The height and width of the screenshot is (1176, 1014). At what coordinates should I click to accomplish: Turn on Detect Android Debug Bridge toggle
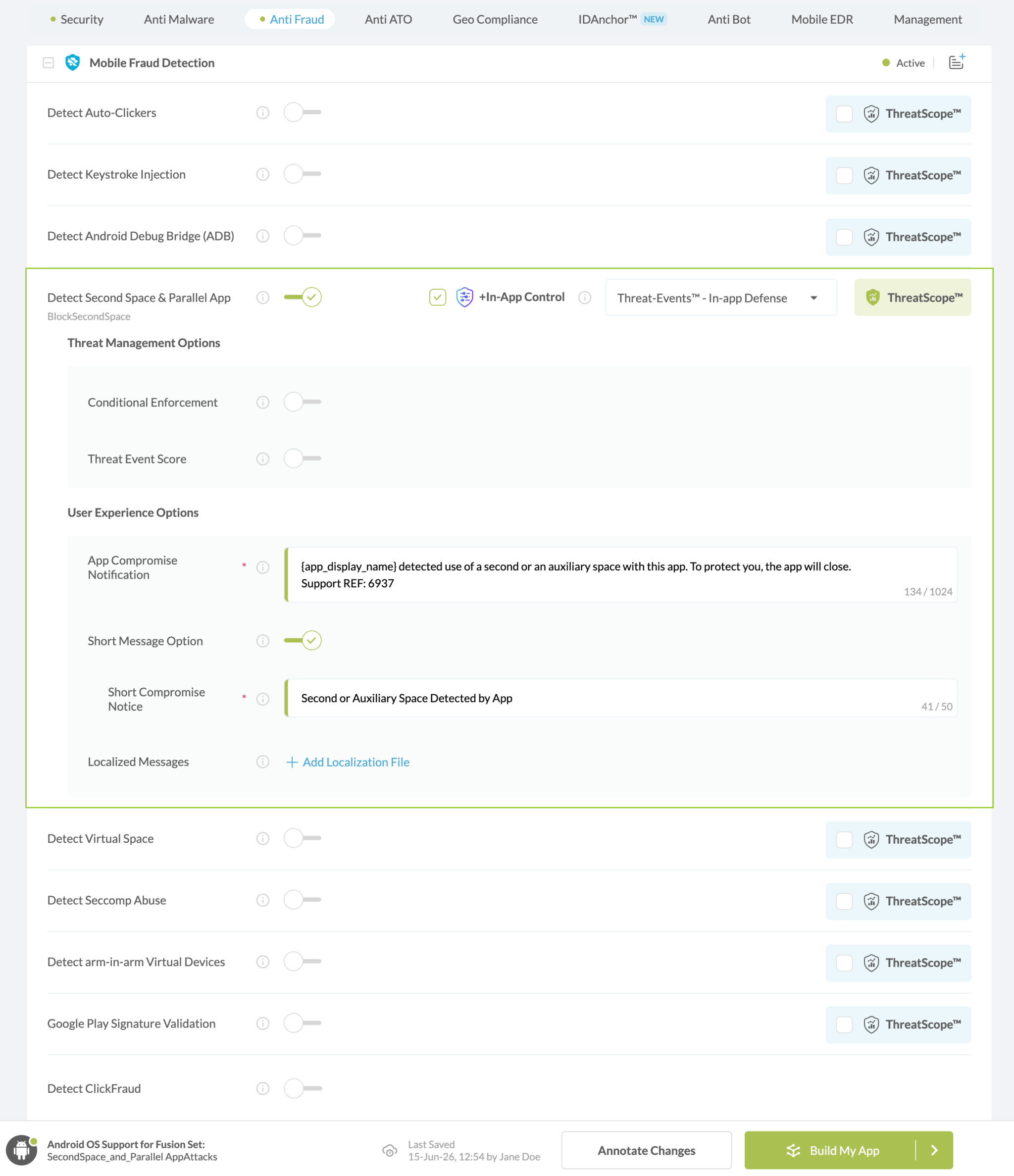coord(303,236)
